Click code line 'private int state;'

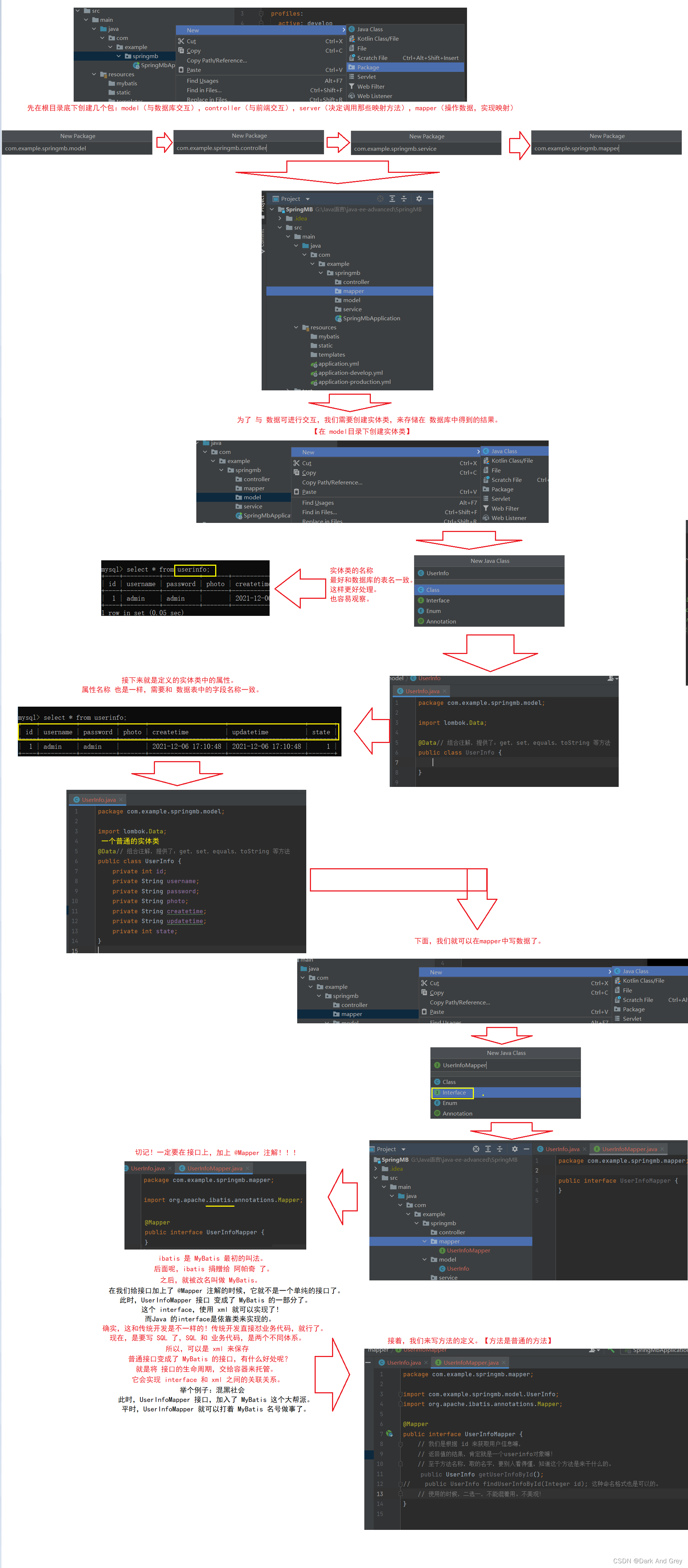pos(144,931)
